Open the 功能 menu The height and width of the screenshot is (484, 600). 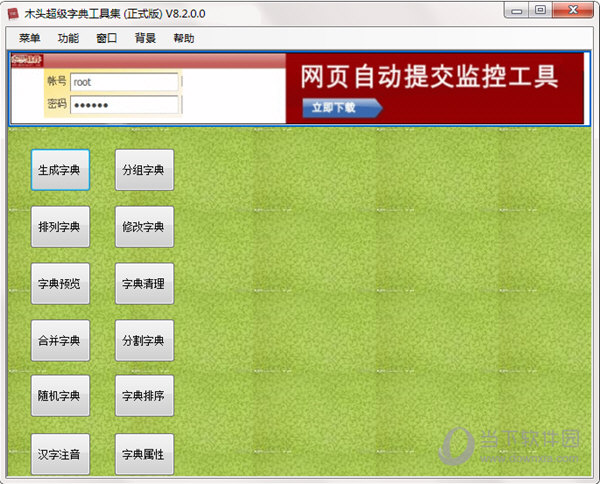pos(68,38)
